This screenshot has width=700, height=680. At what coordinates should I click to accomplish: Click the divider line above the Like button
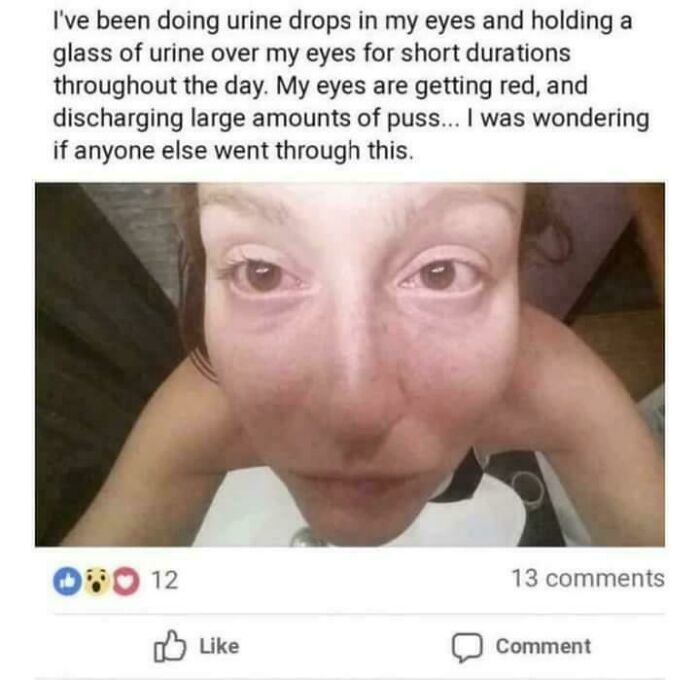[359, 614]
